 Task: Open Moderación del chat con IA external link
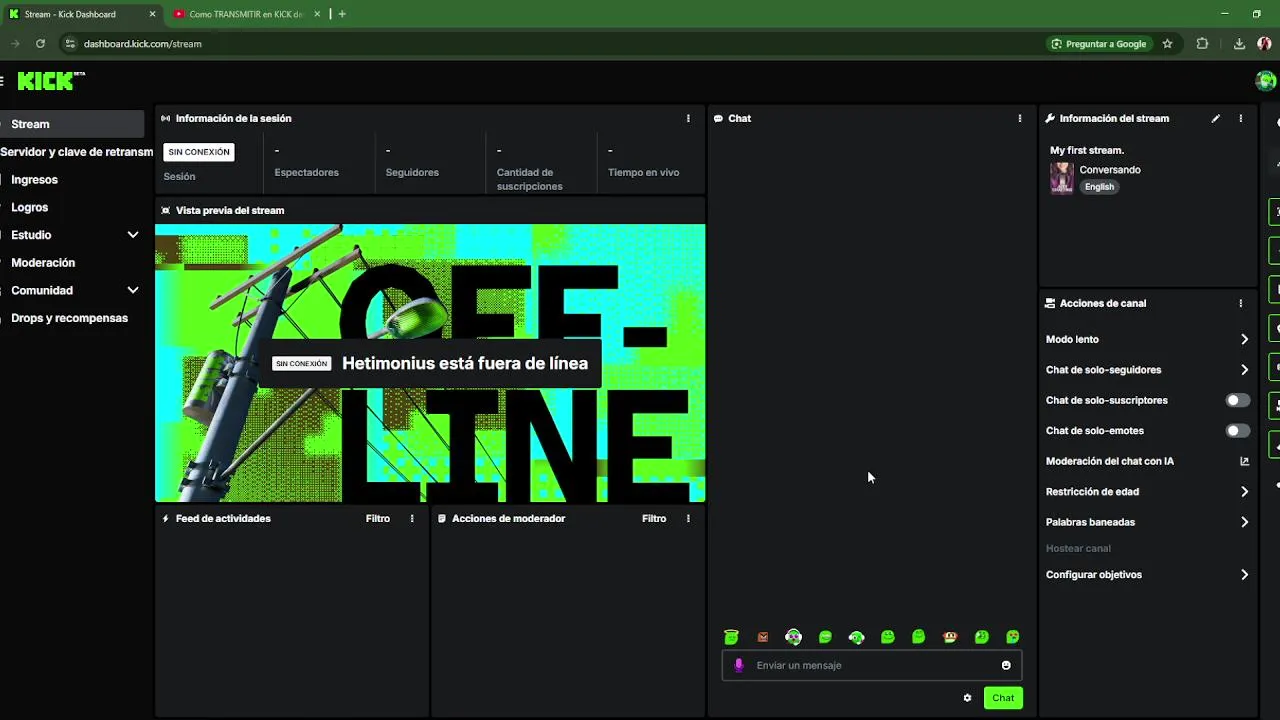(1245, 461)
